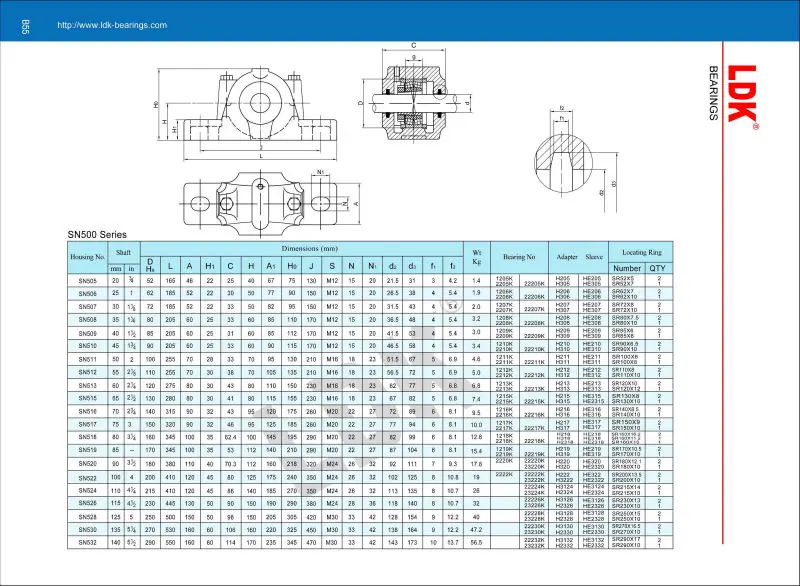Select housing number SN520
This screenshot has height=586, width=800.
pos(87,464)
